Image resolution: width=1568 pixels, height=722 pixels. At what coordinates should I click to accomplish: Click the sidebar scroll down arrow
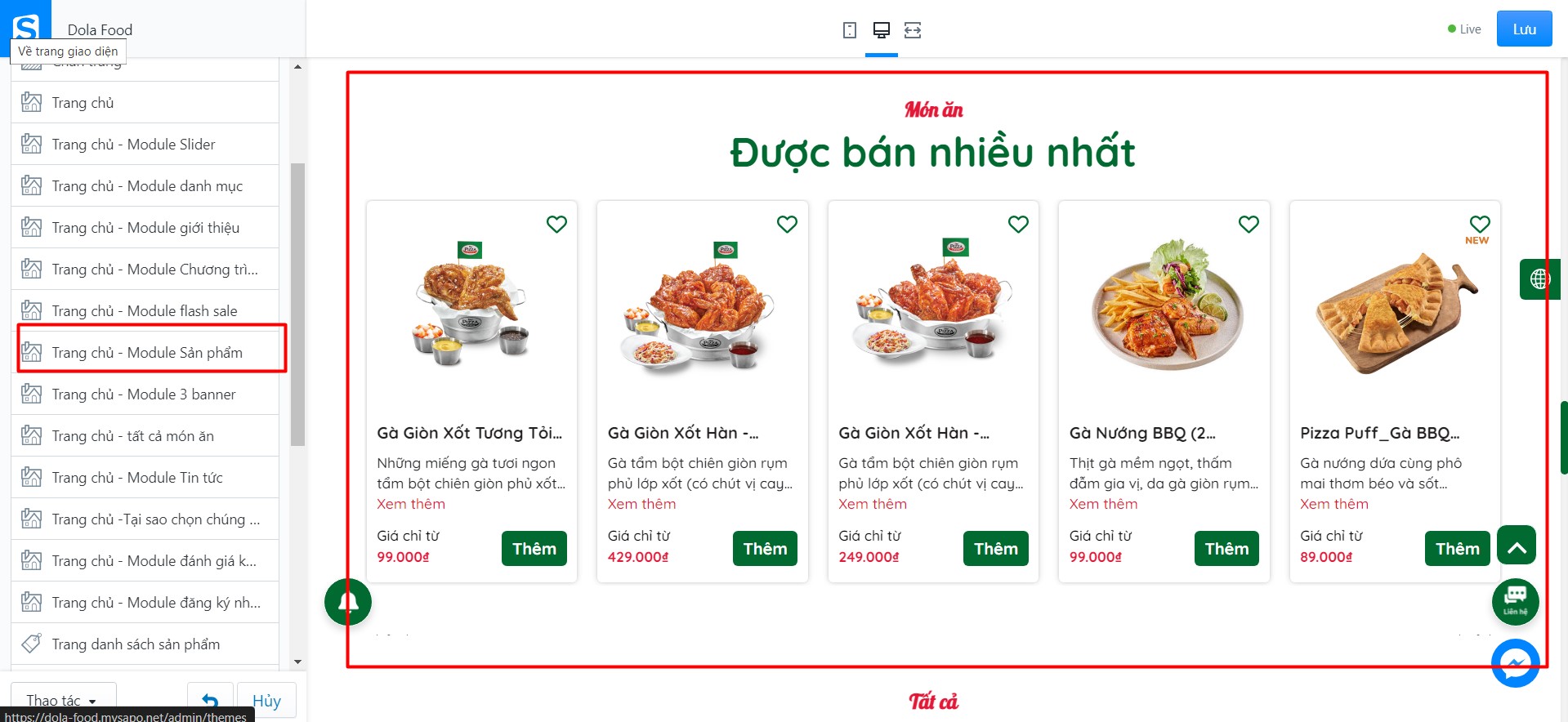[x=297, y=662]
